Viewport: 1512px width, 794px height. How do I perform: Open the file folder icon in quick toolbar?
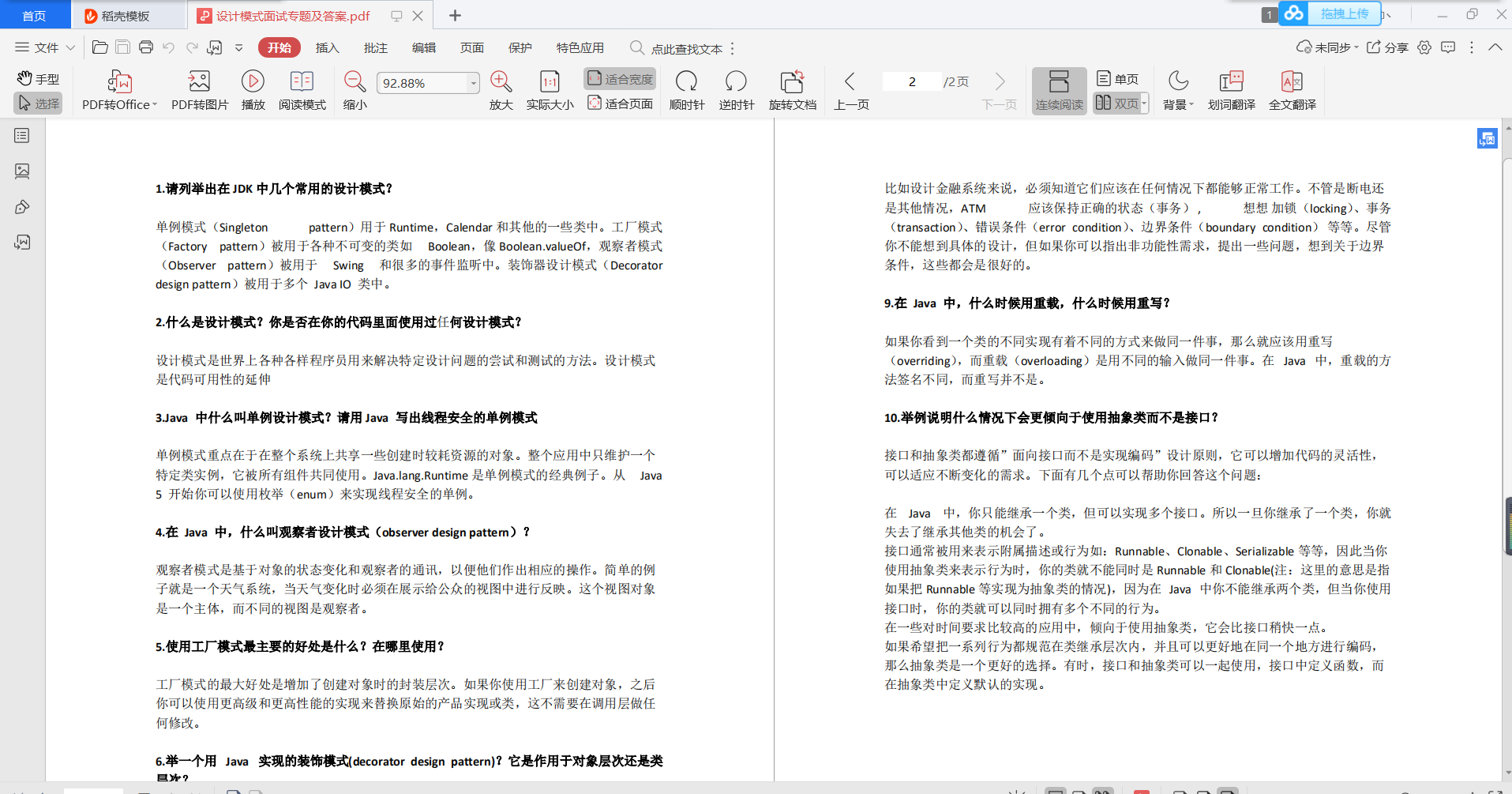tap(100, 47)
